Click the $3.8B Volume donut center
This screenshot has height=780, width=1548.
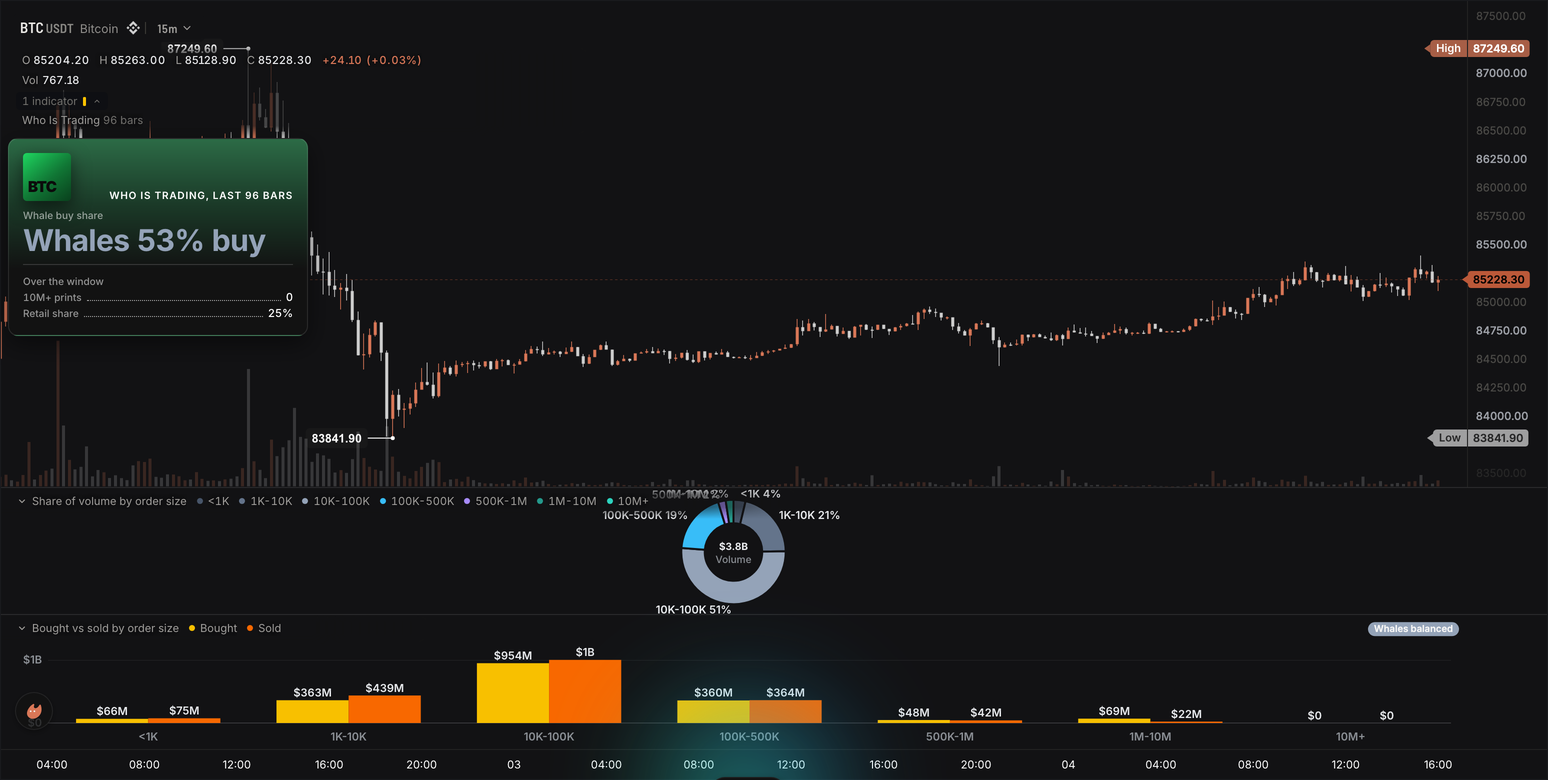point(733,552)
